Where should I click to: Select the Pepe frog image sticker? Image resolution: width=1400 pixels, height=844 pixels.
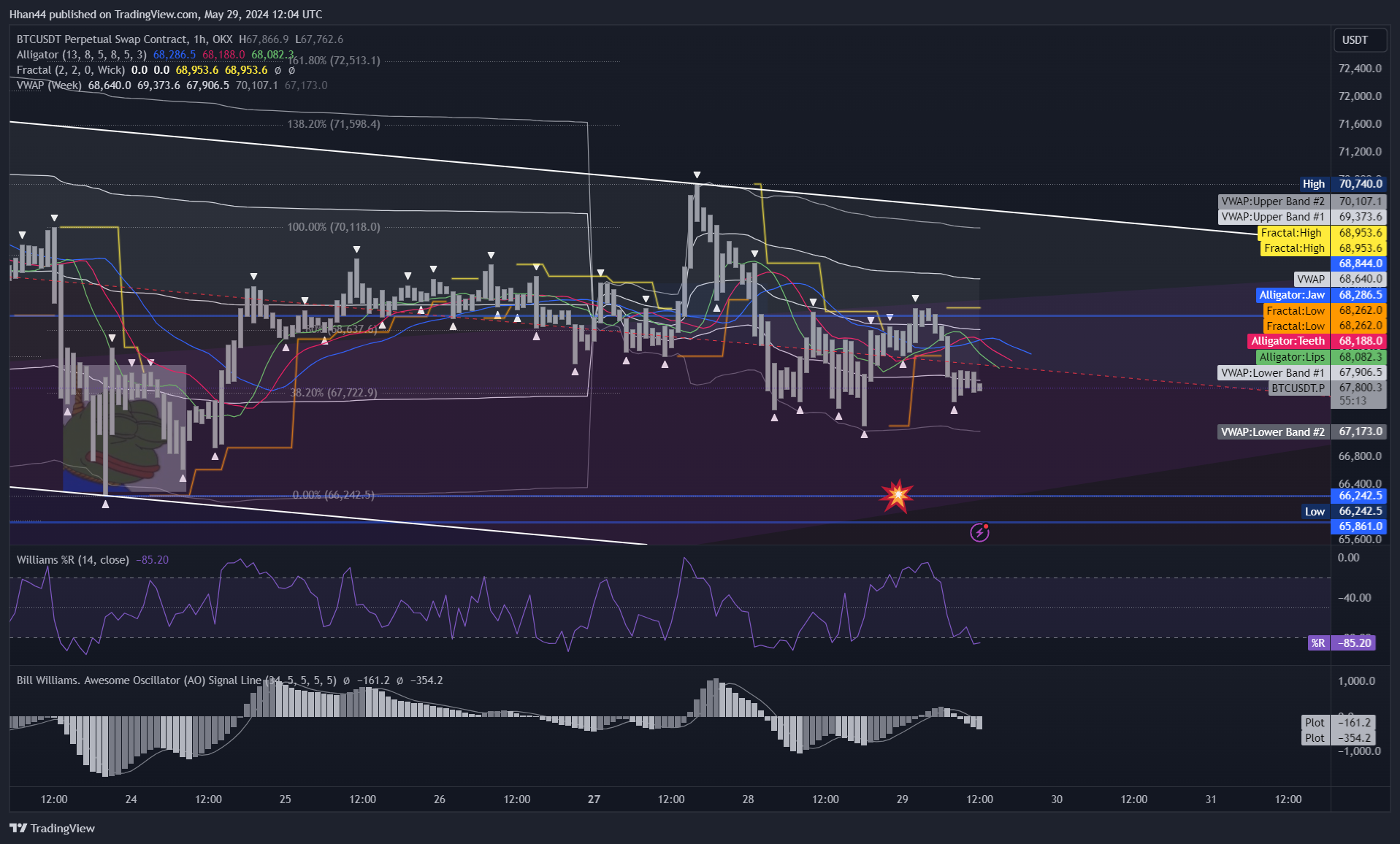(x=124, y=429)
